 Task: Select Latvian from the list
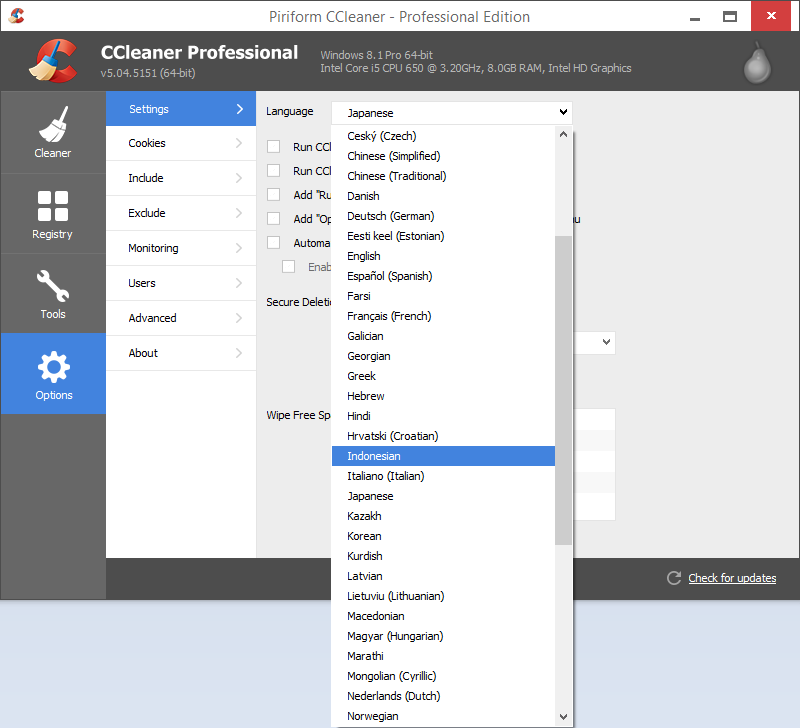coord(443,576)
